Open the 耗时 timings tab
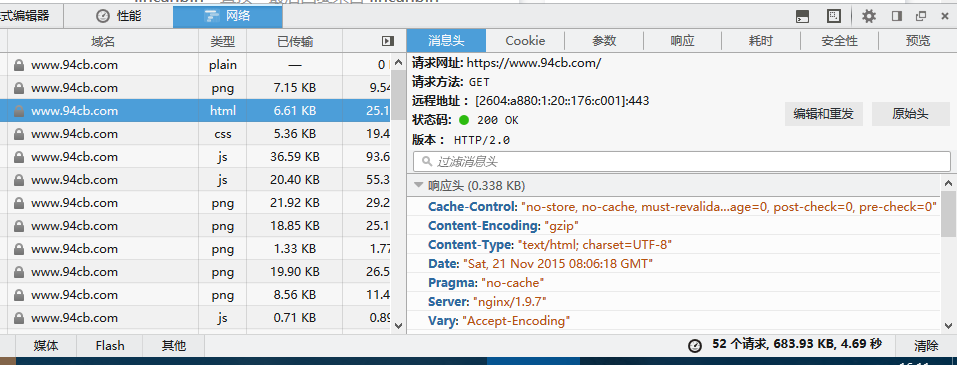The height and width of the screenshot is (365, 957). click(x=760, y=41)
